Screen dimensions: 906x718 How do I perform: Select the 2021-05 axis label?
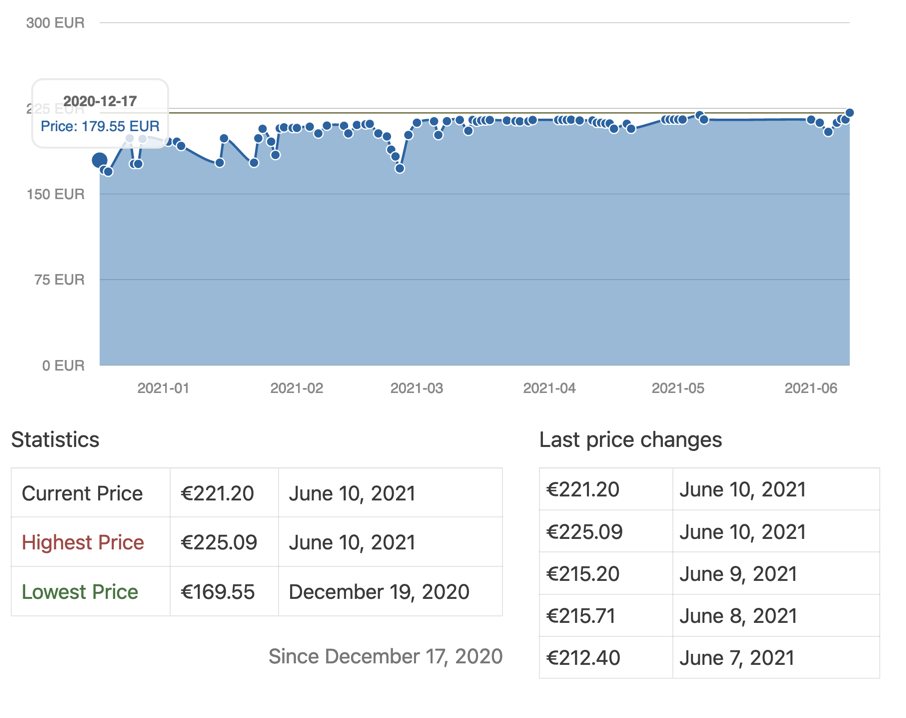click(678, 388)
